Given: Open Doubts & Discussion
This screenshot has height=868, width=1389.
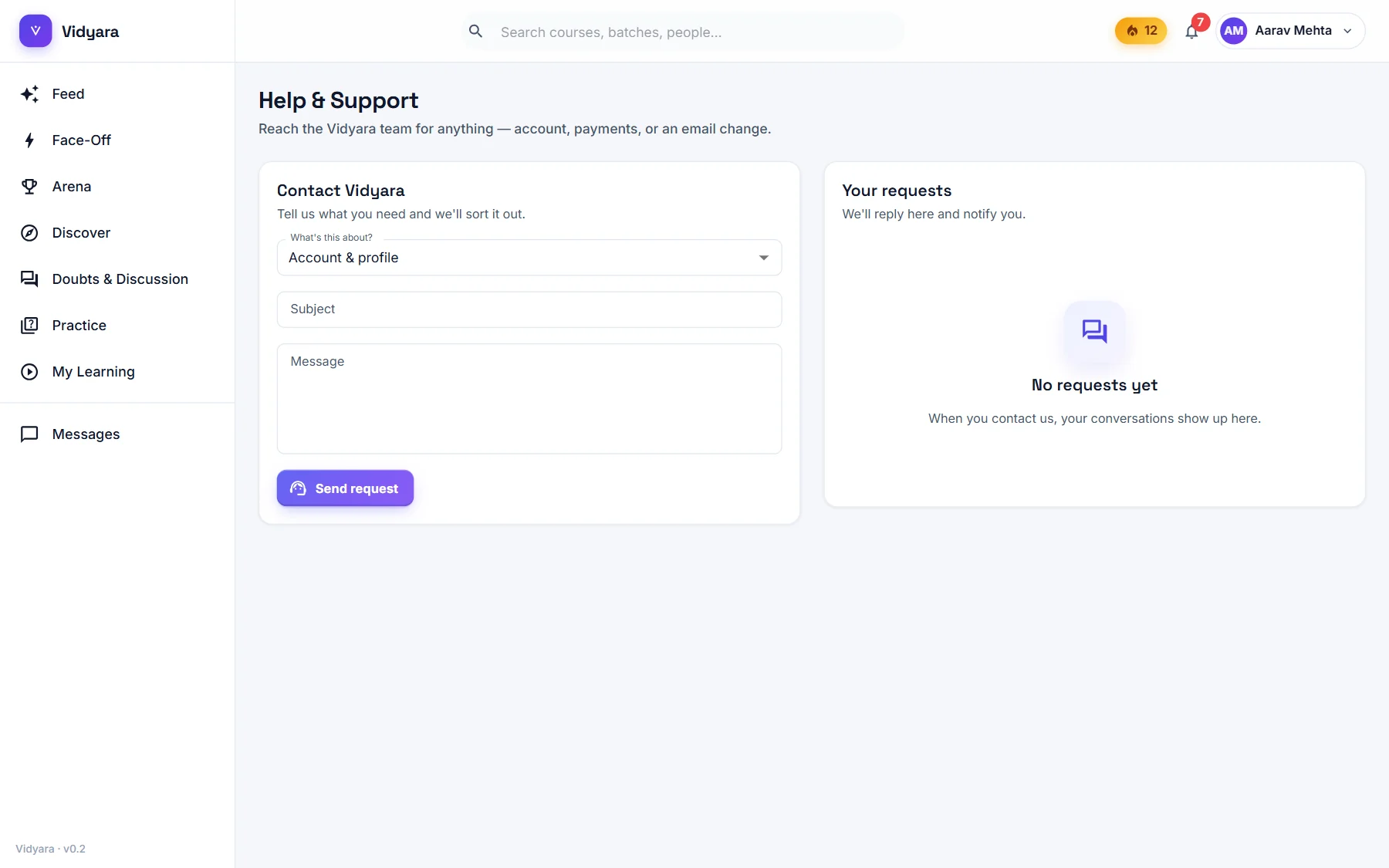Looking at the screenshot, I should (x=117, y=279).
